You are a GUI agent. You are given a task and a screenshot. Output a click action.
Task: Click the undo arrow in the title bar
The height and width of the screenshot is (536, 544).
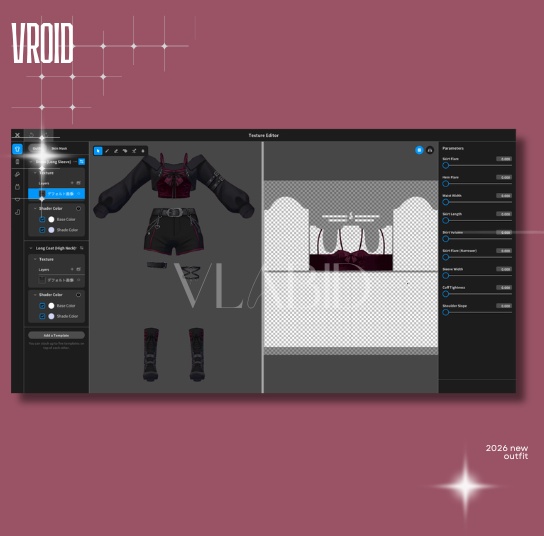[x=31, y=135]
